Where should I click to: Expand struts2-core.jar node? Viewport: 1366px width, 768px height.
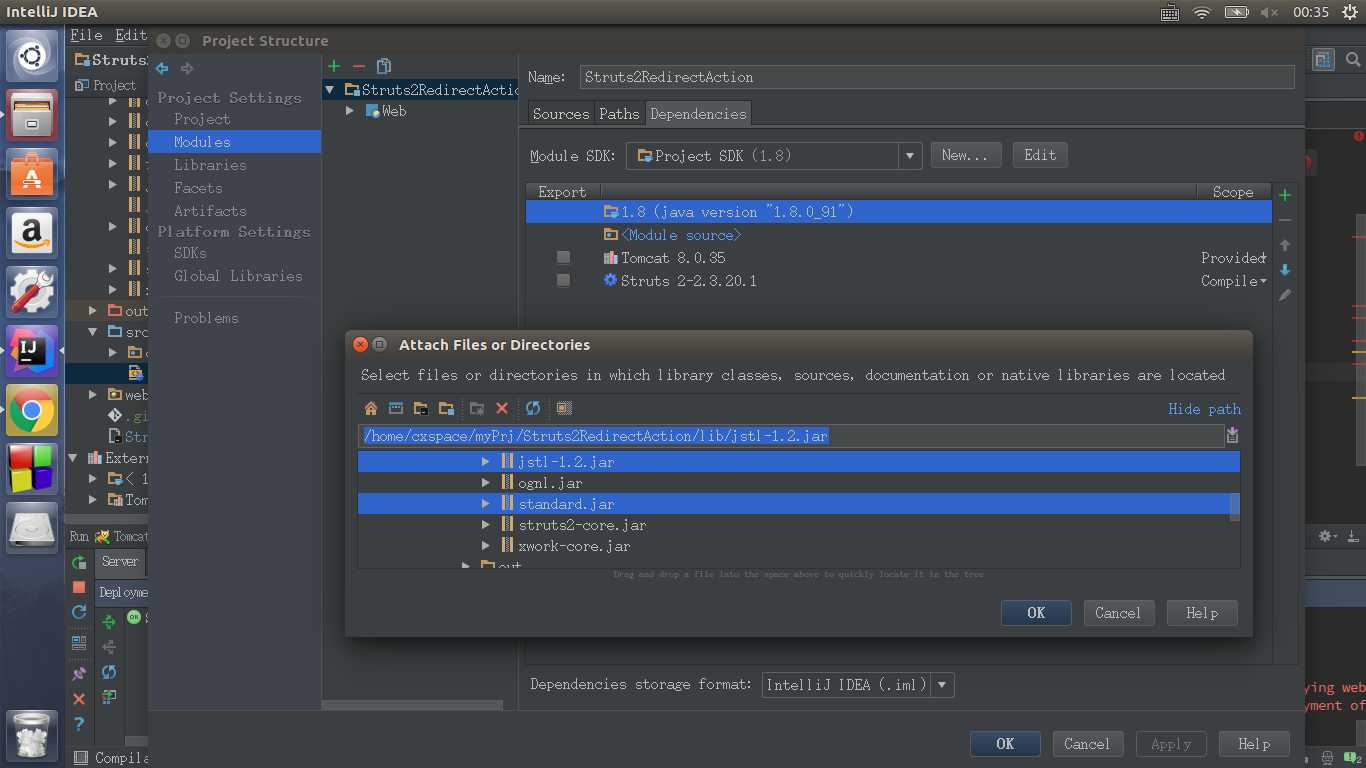pos(485,525)
